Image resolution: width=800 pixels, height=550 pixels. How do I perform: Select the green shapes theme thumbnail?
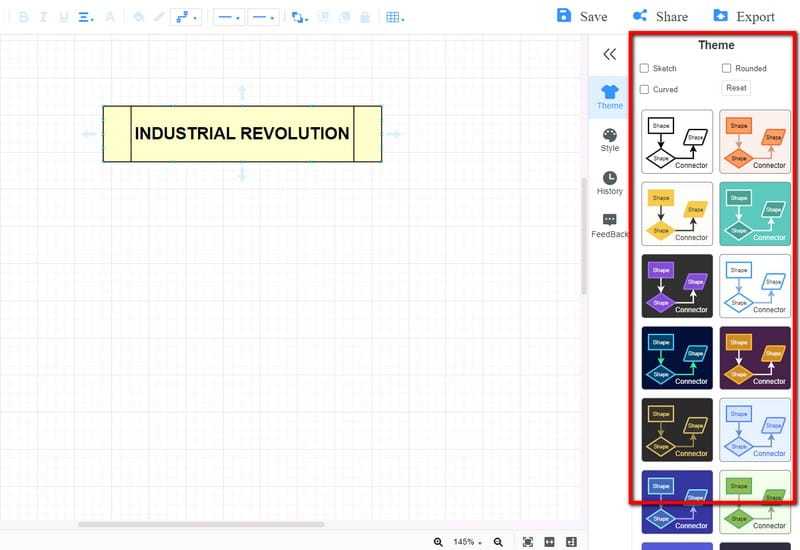pos(755,503)
